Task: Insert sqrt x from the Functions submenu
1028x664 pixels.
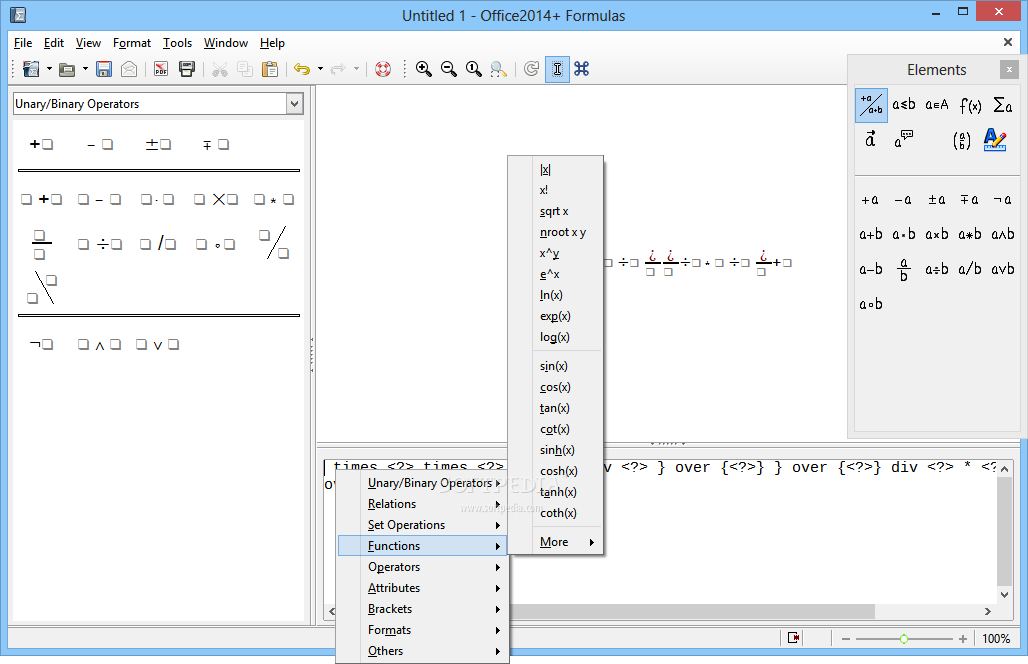Action: 556,211
